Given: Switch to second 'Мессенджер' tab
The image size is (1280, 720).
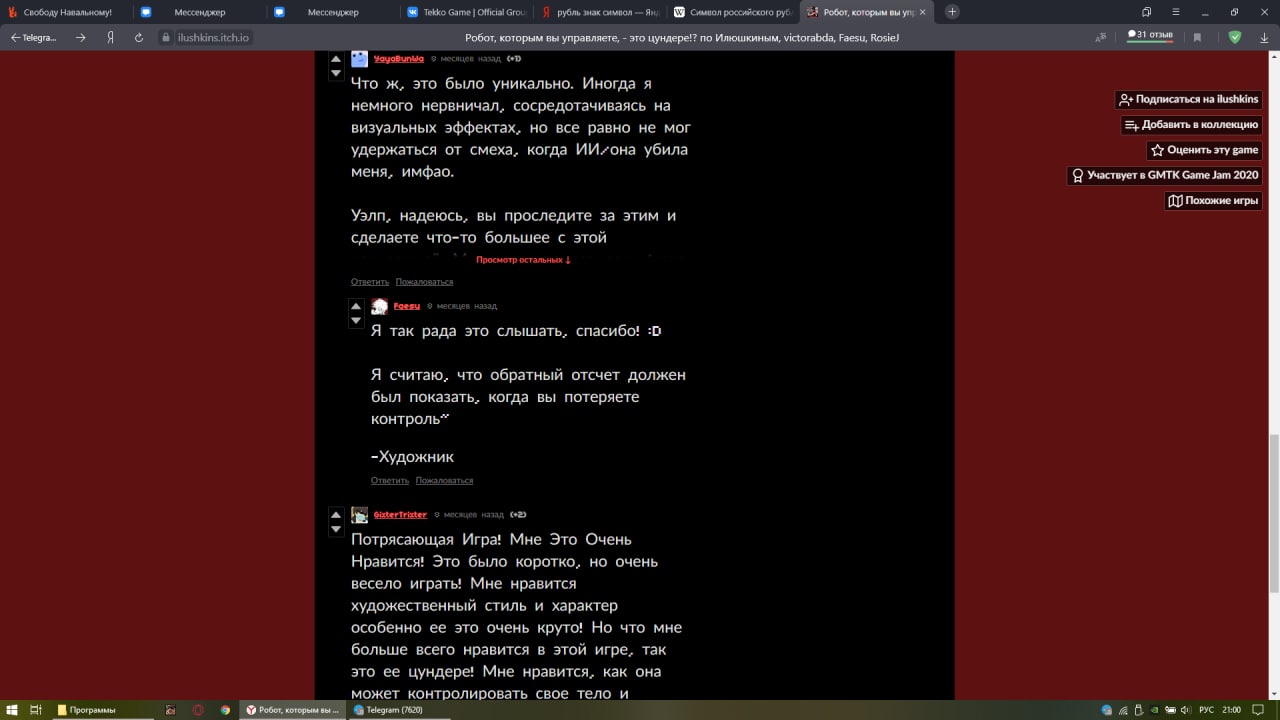Looking at the screenshot, I should (x=331, y=12).
